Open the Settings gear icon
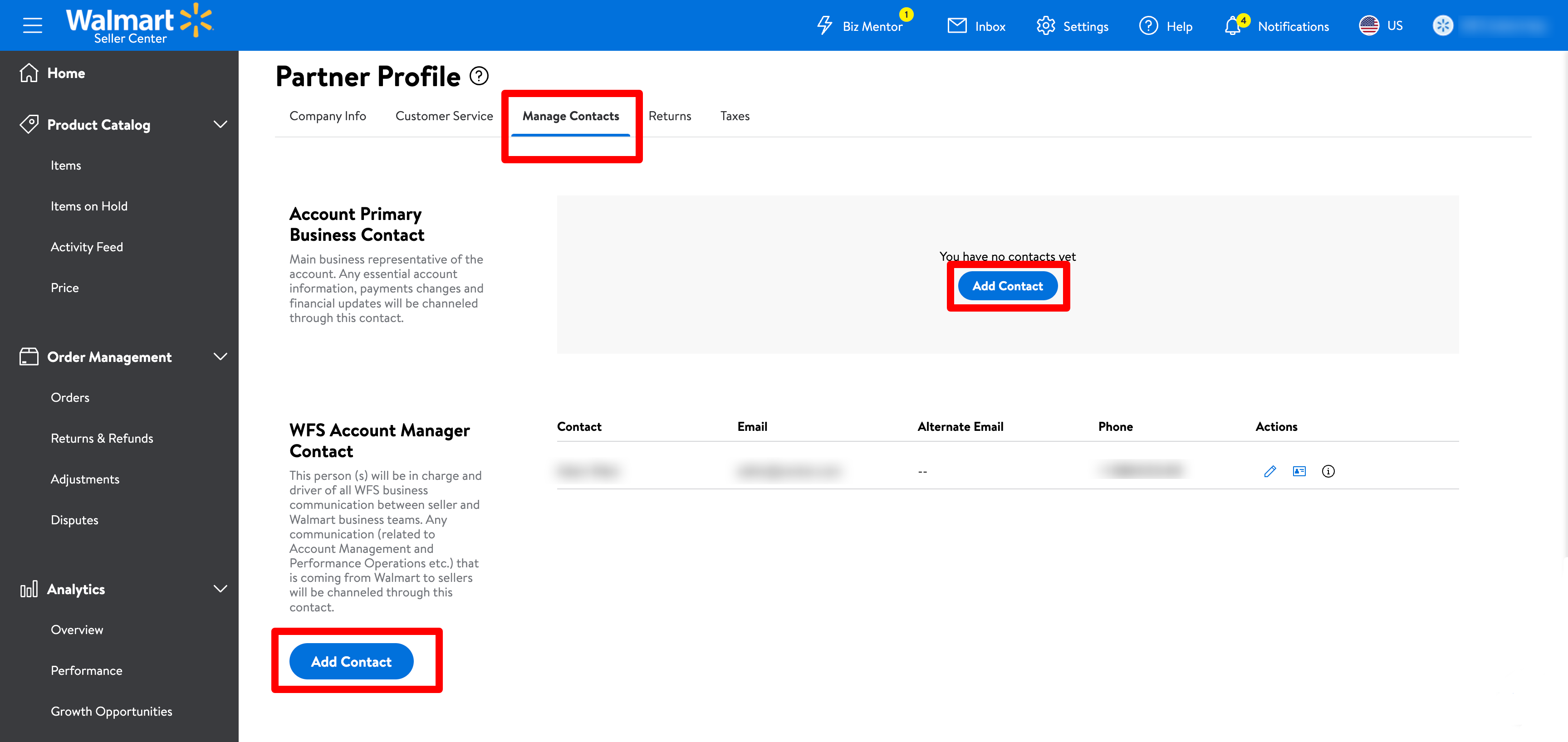This screenshot has height=742, width=1568. pyautogui.click(x=1046, y=25)
